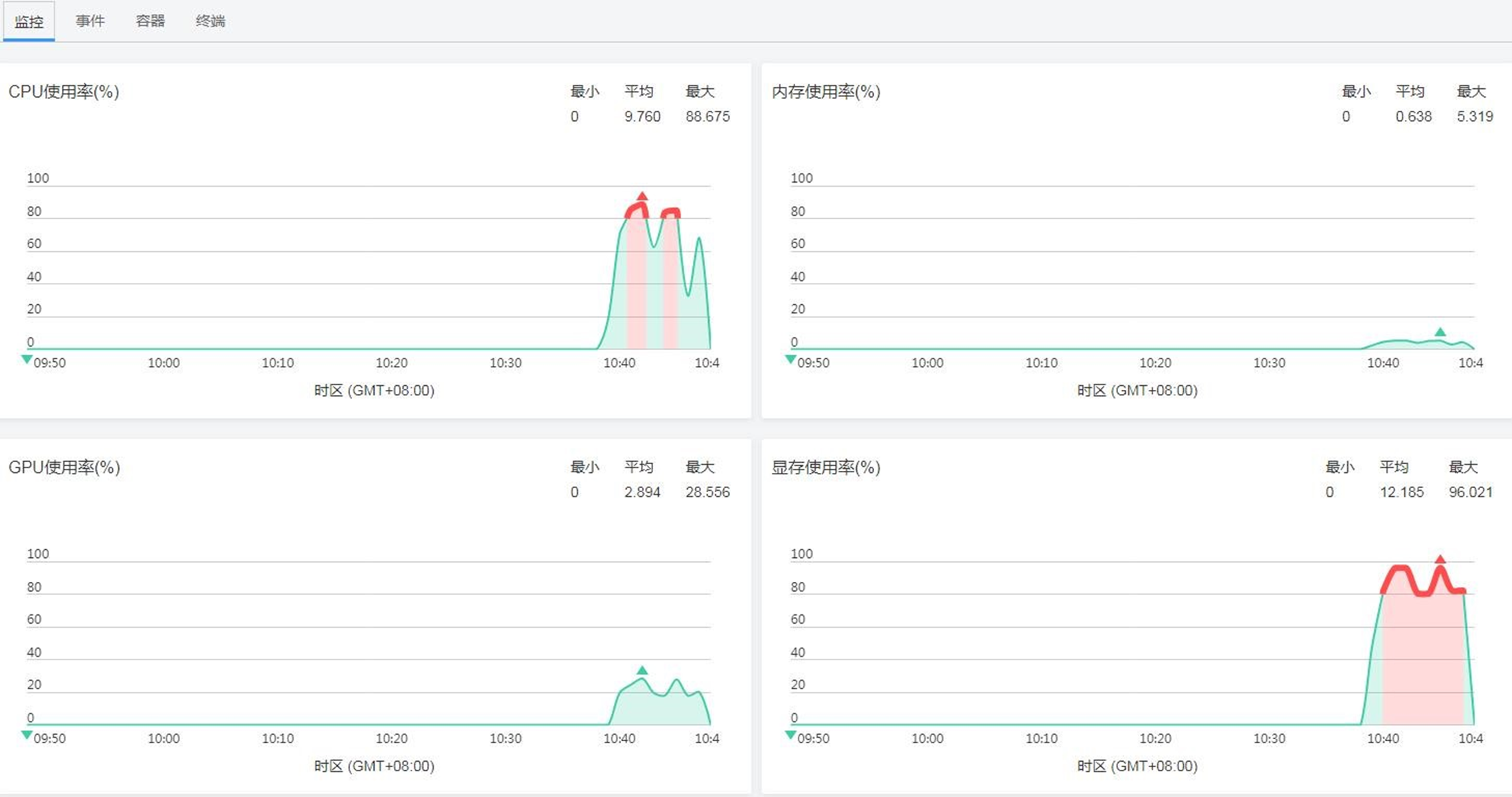The image size is (1512, 797).
Task: Click green peak triangle on memory chart
Action: point(1440,332)
